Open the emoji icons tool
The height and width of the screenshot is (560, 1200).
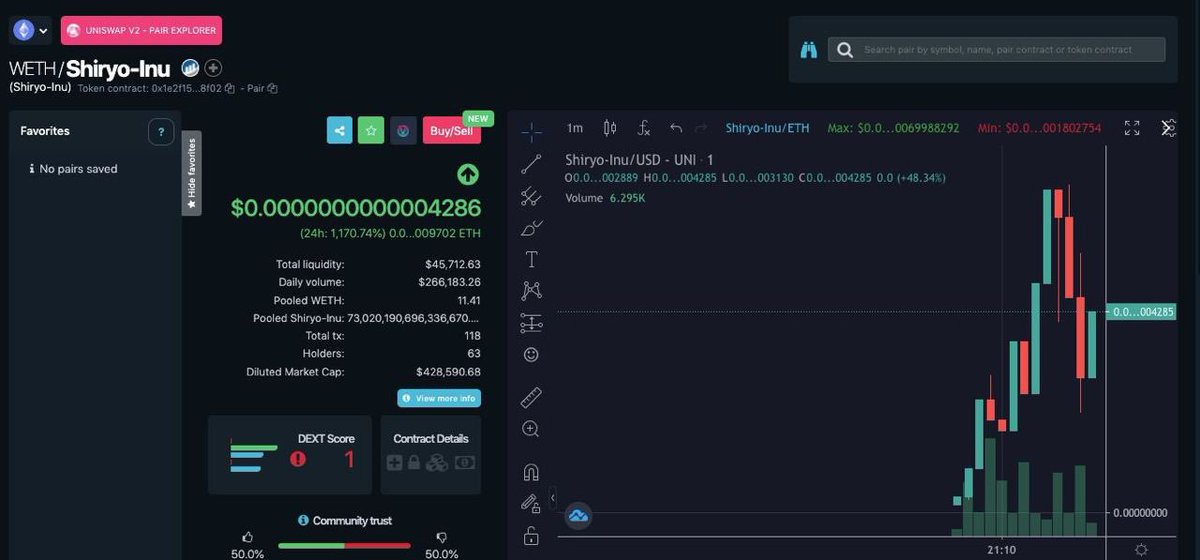531,354
